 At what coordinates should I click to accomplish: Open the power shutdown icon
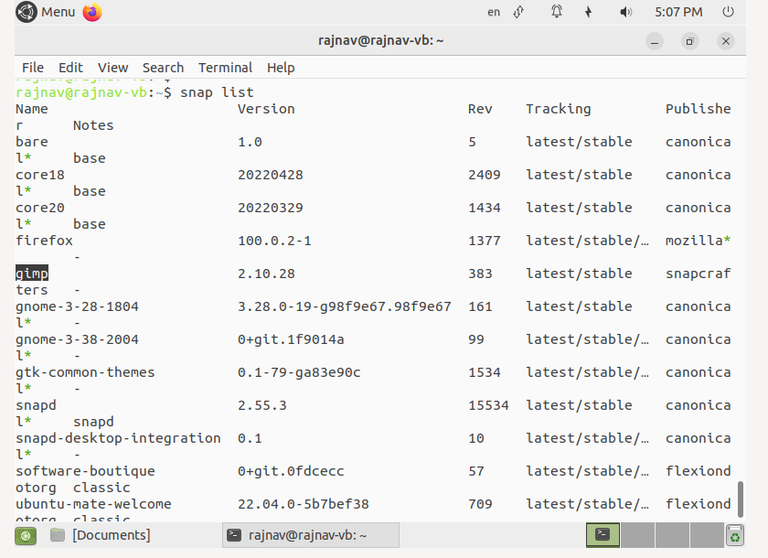(x=728, y=12)
